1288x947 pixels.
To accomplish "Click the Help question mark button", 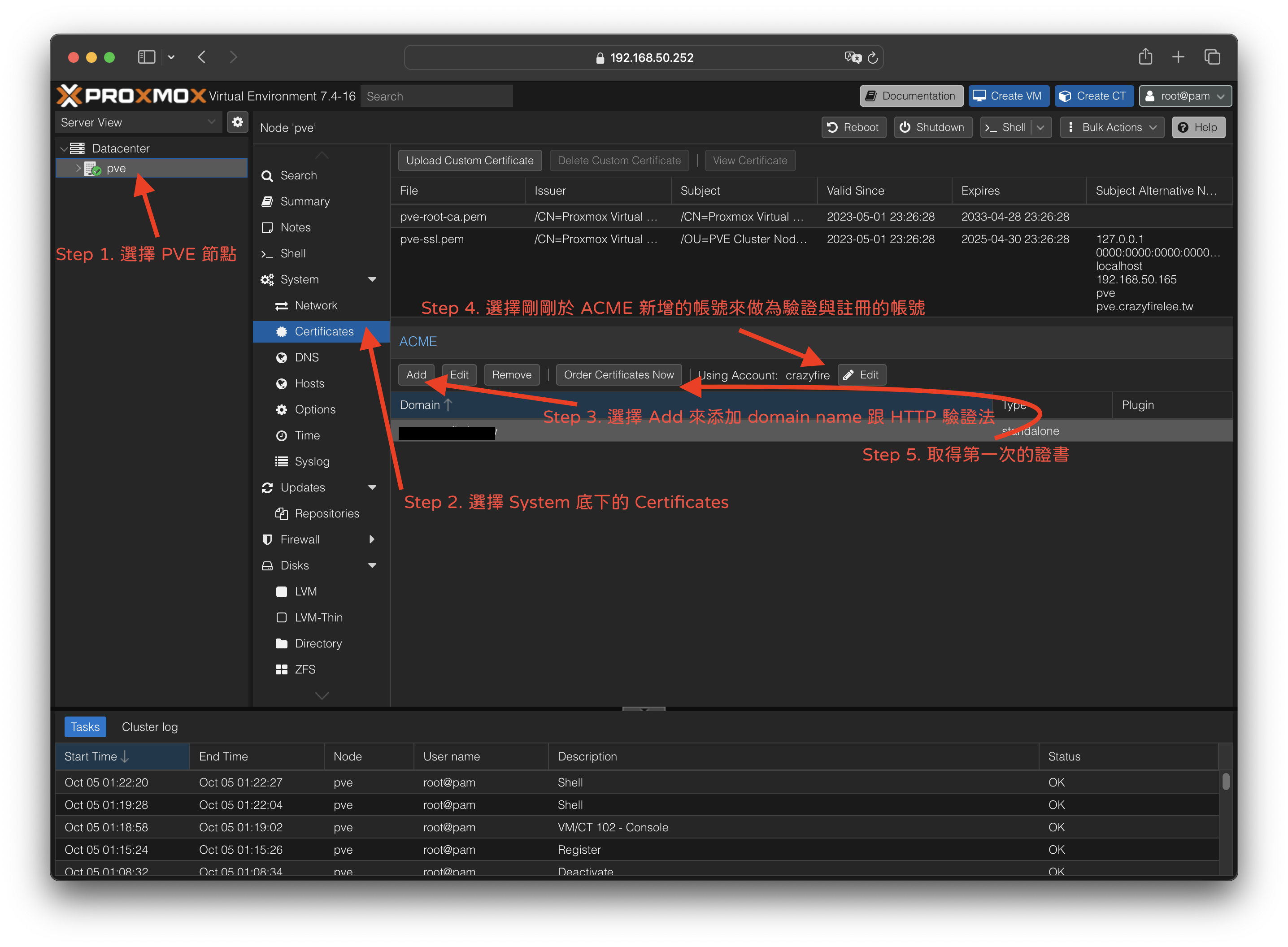I will point(1198,127).
